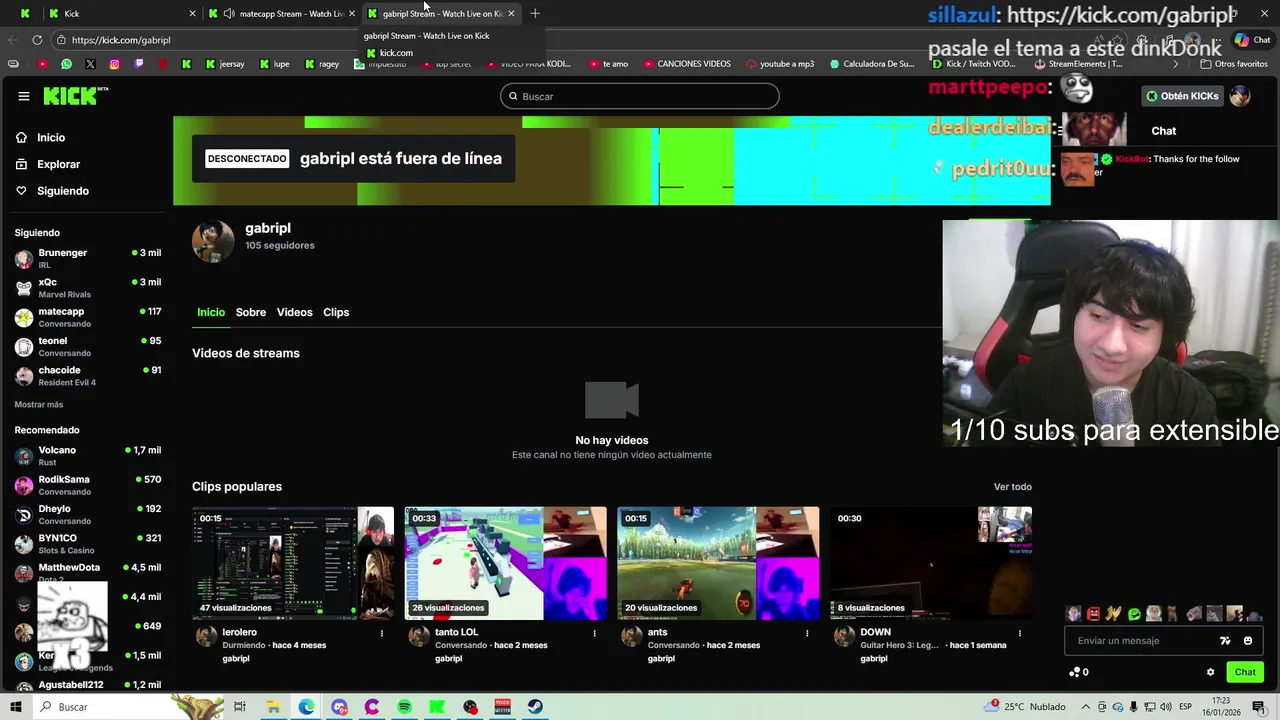Open Volcano in Recomendado list
The height and width of the screenshot is (720, 1280).
(x=88, y=456)
